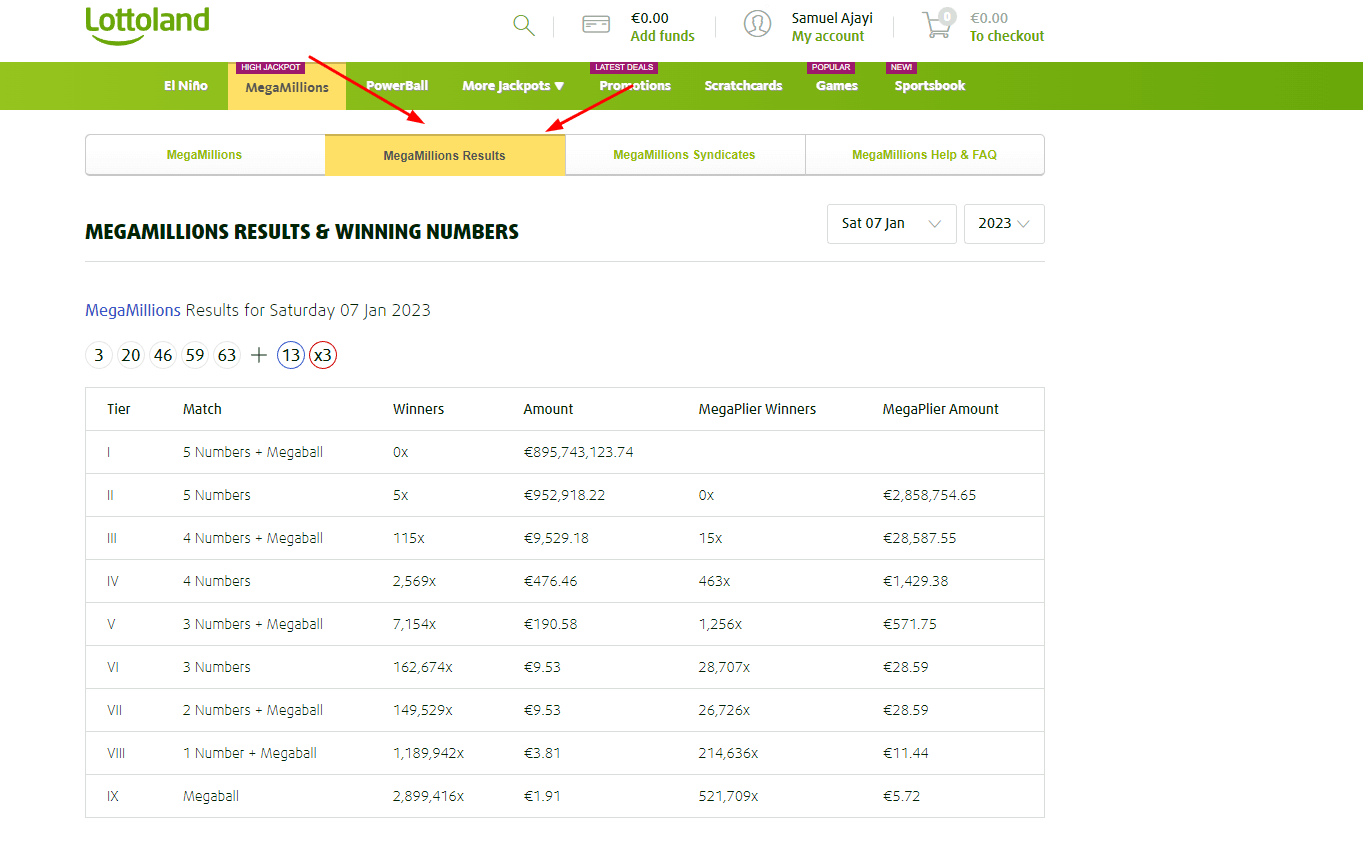1363x860 pixels.
Task: Select MegaMillions in the green navigation bar
Action: point(287,87)
